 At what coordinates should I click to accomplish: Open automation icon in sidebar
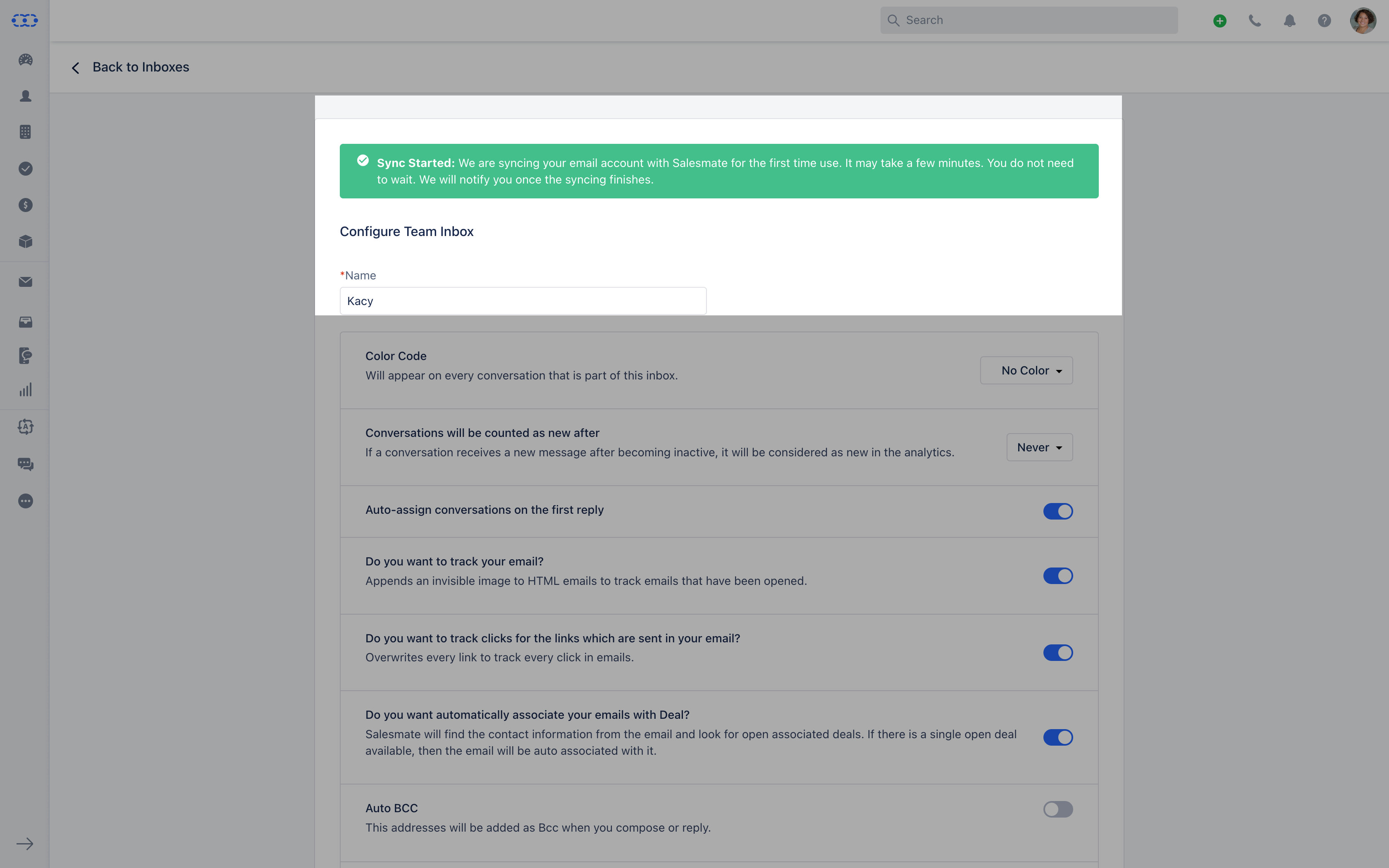coord(25,427)
